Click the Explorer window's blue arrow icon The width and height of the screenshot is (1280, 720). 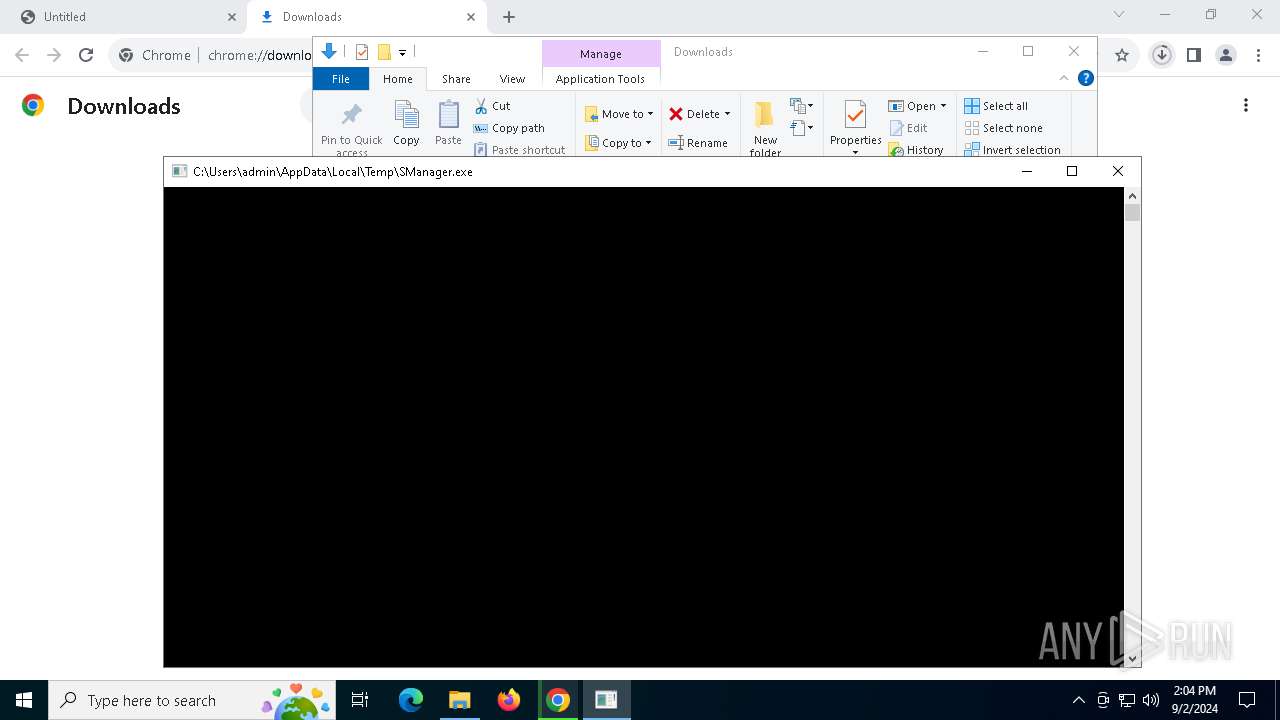tap(329, 52)
